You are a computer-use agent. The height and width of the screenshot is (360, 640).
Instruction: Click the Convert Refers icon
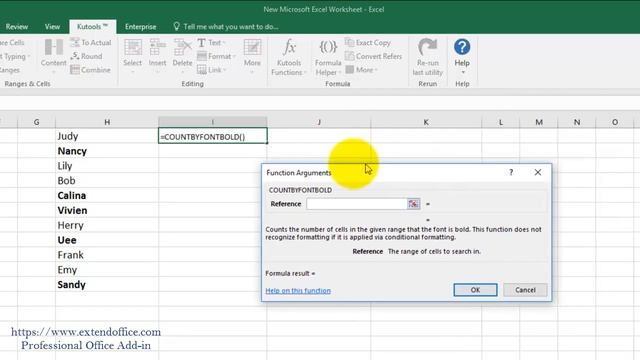[x=349, y=56]
